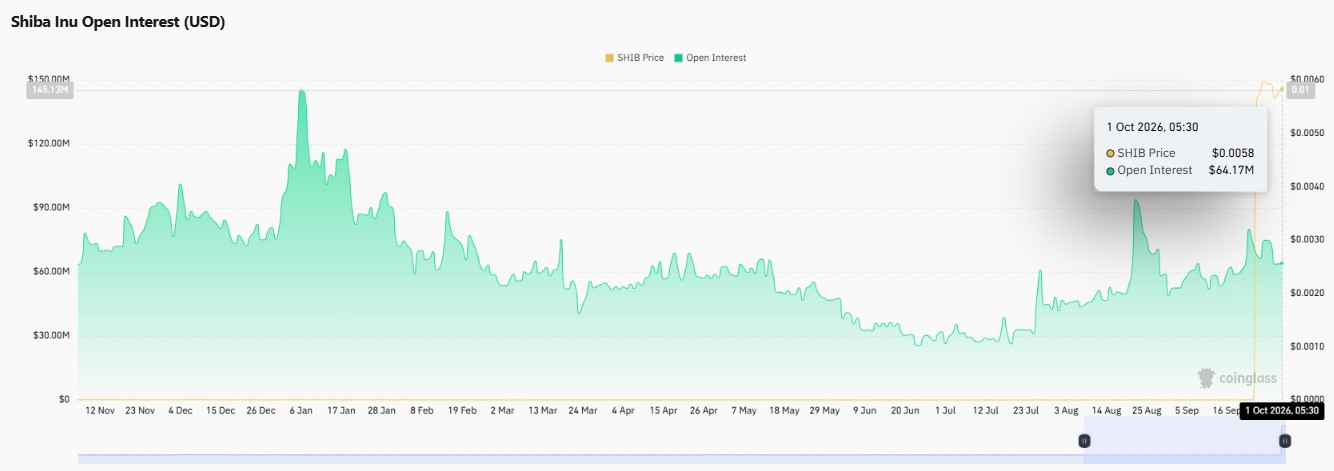Click the $60.00M y-axis label
Viewport: 1334px width, 471px height.
coord(51,271)
